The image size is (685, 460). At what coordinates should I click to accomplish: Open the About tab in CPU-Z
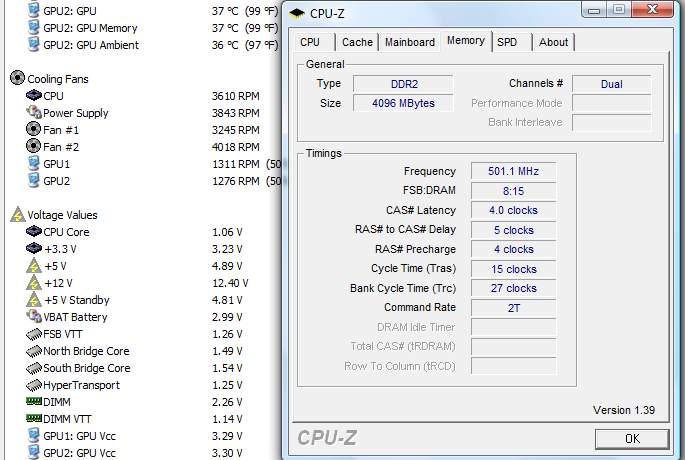[x=553, y=42]
